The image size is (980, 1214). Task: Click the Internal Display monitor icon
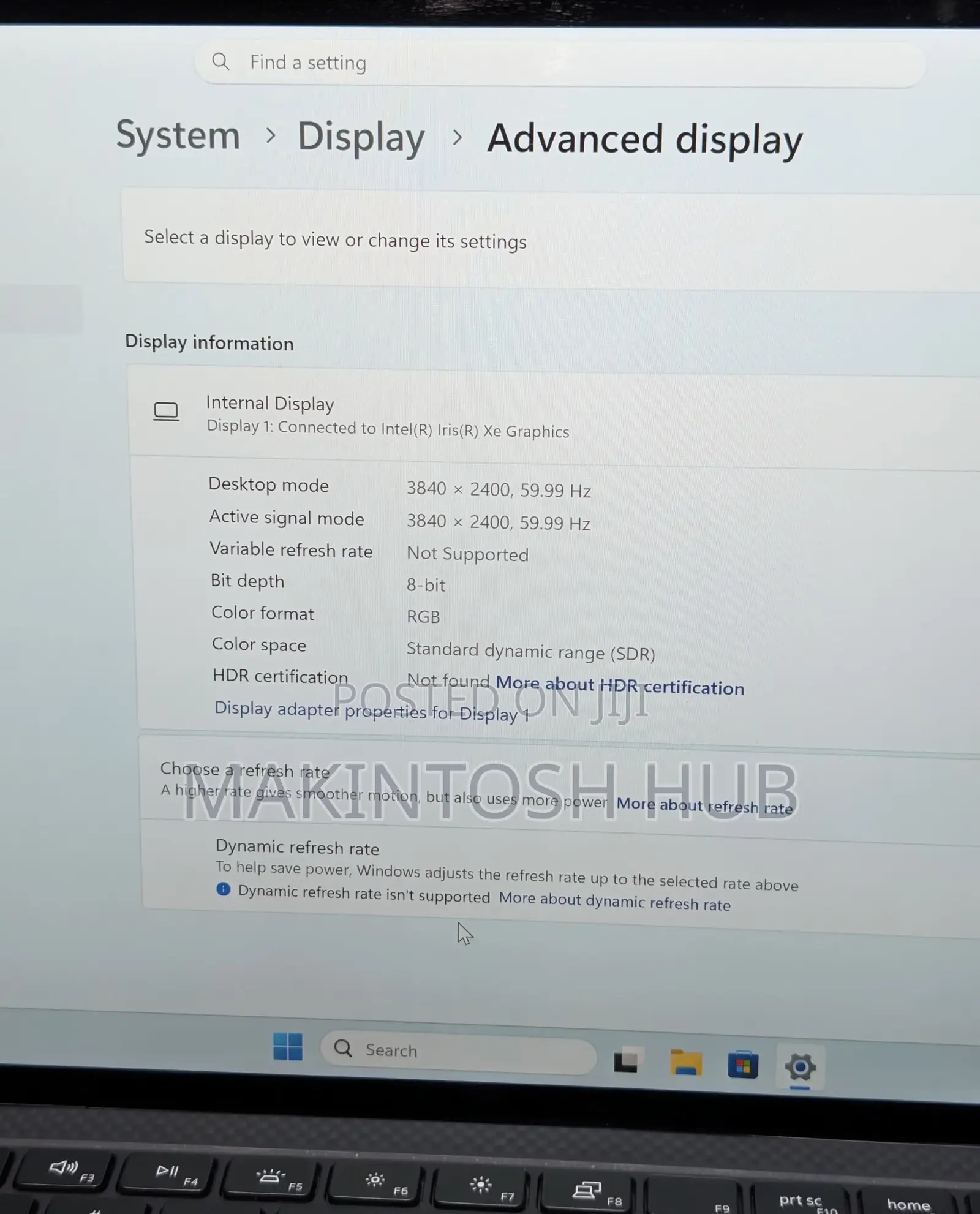pyautogui.click(x=166, y=411)
